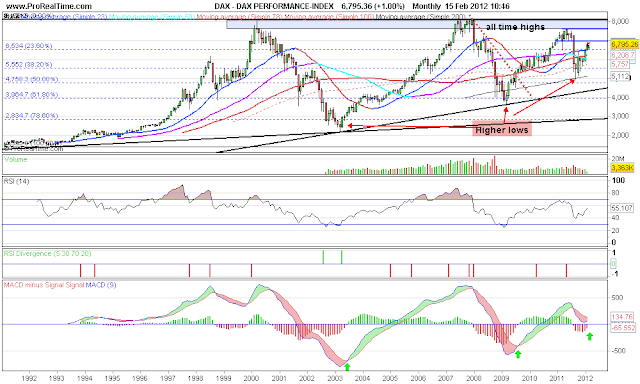The image size is (640, 384).
Task: Click the 80 level on RSI axis
Action: (615, 193)
